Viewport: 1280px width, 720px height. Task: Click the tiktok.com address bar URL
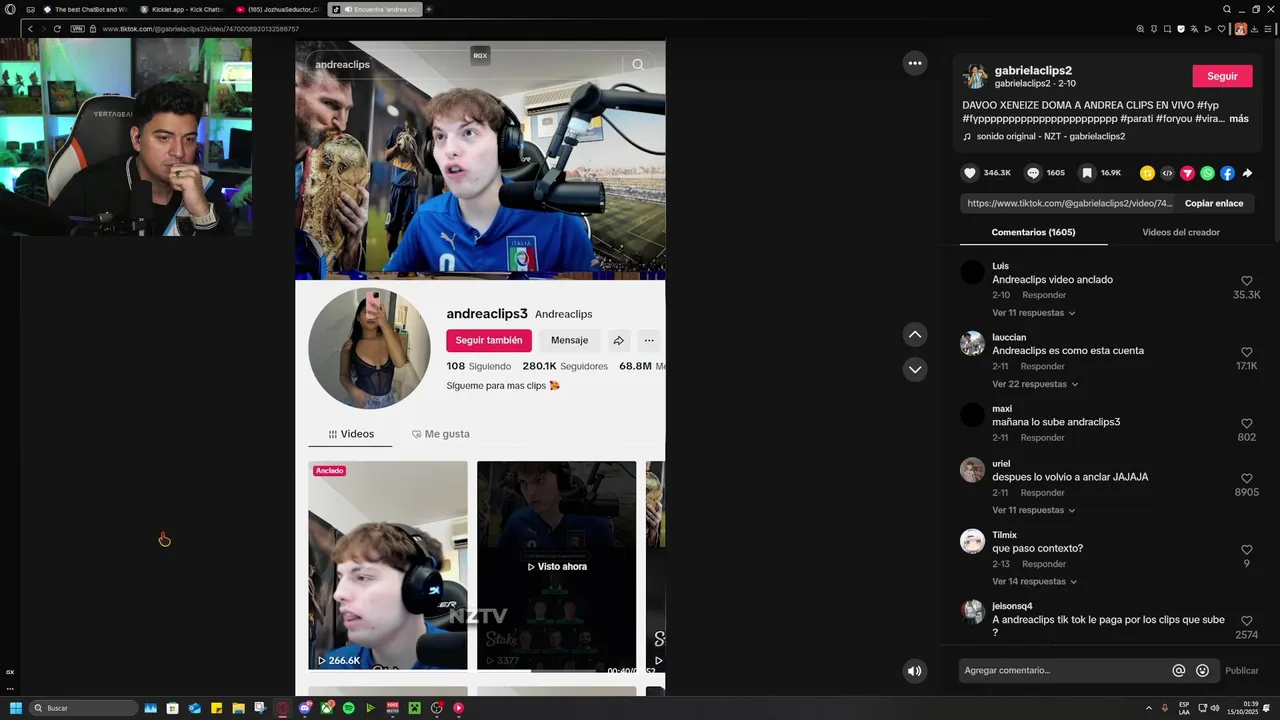[200, 29]
